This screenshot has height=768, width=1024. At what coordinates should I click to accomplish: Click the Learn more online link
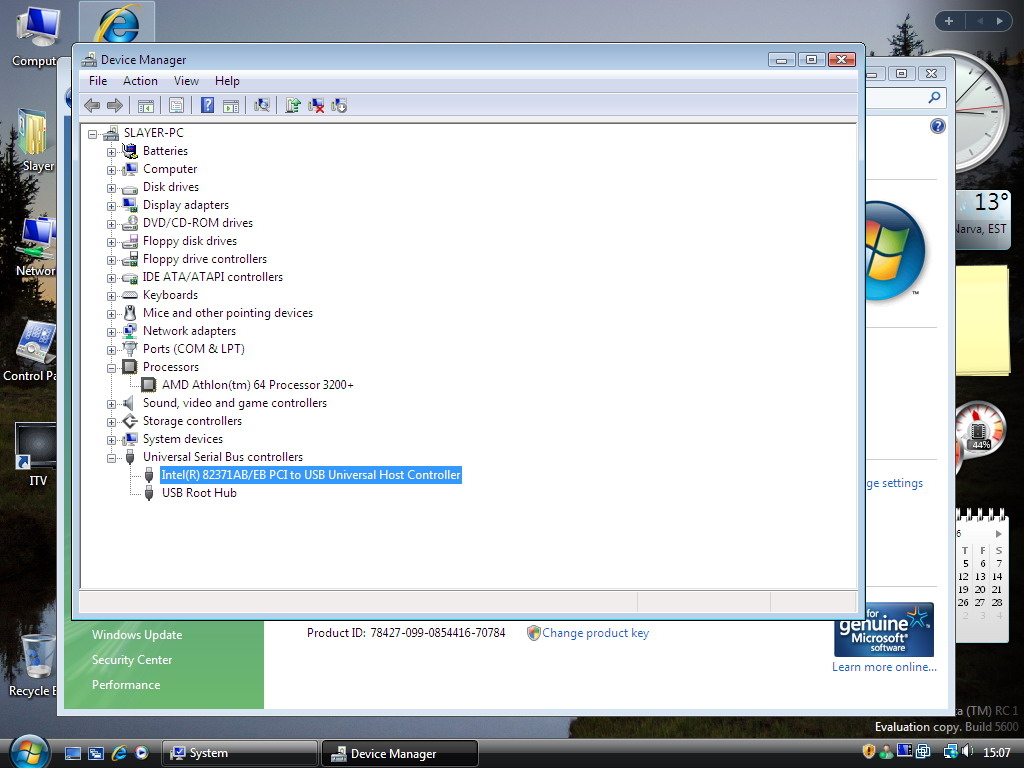884,667
